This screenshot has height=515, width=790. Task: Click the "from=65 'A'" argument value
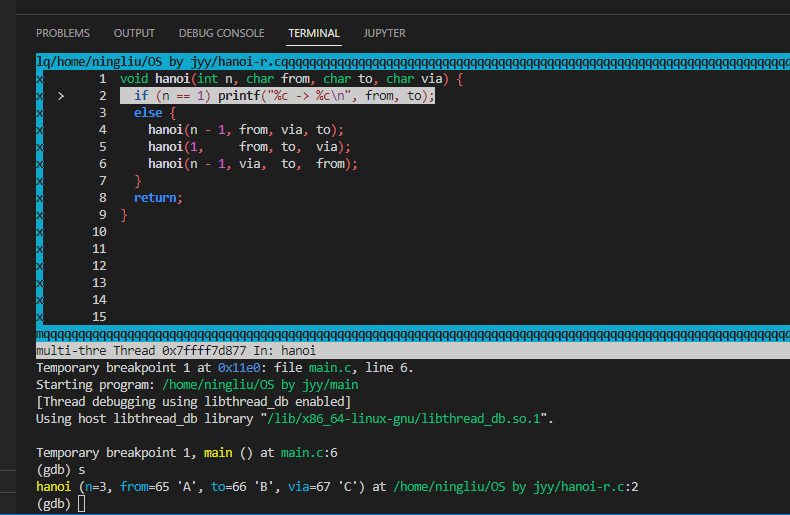[x=159, y=487]
